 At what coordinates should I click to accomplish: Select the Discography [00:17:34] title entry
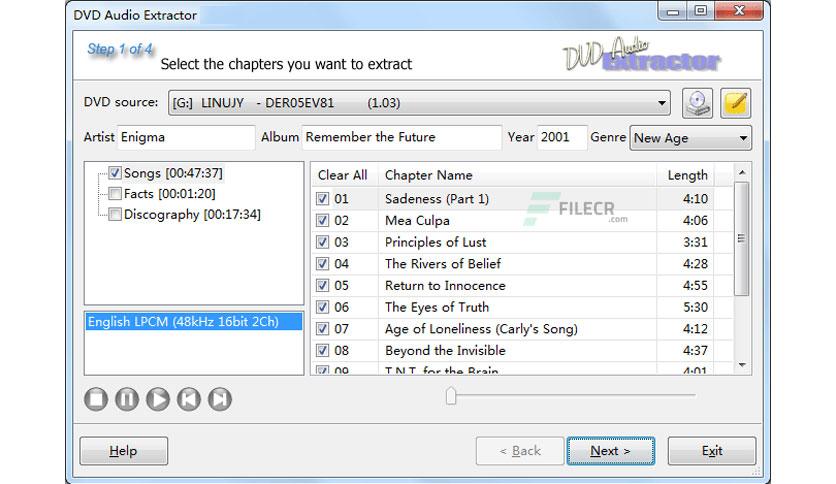point(192,214)
